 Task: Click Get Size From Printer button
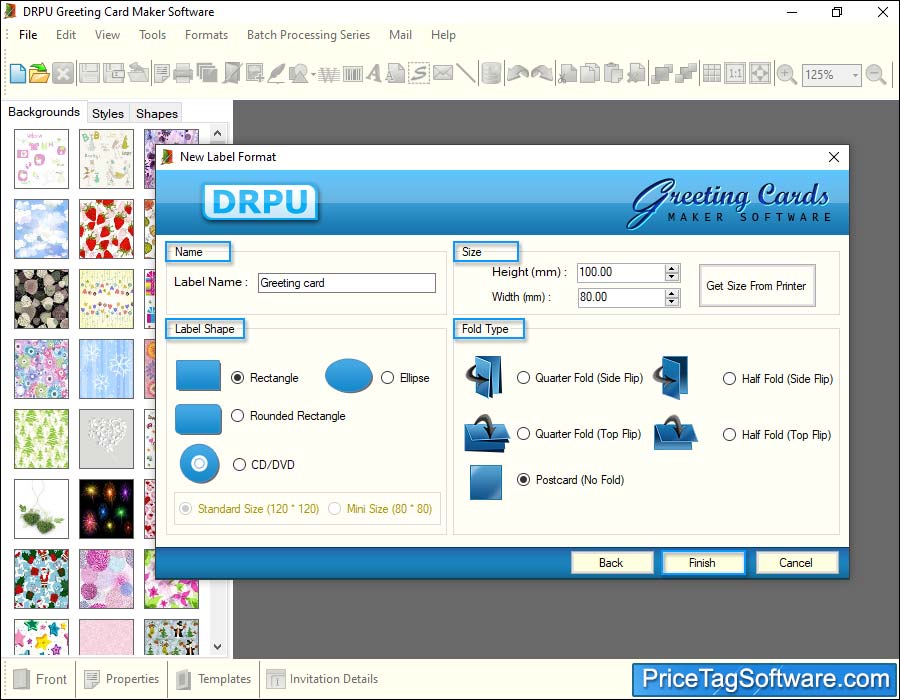tap(757, 286)
